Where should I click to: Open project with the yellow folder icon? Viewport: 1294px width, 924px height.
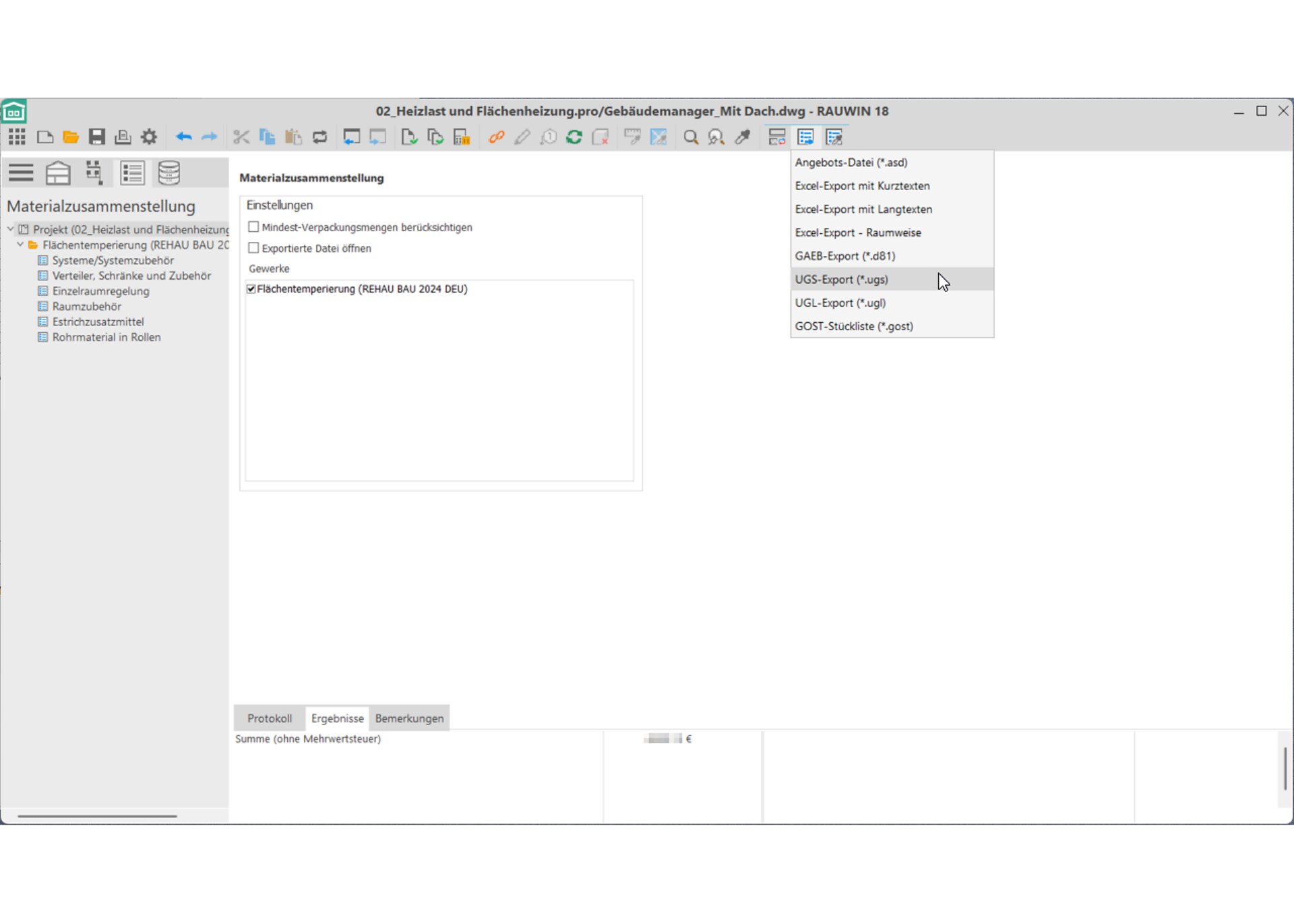pos(70,137)
